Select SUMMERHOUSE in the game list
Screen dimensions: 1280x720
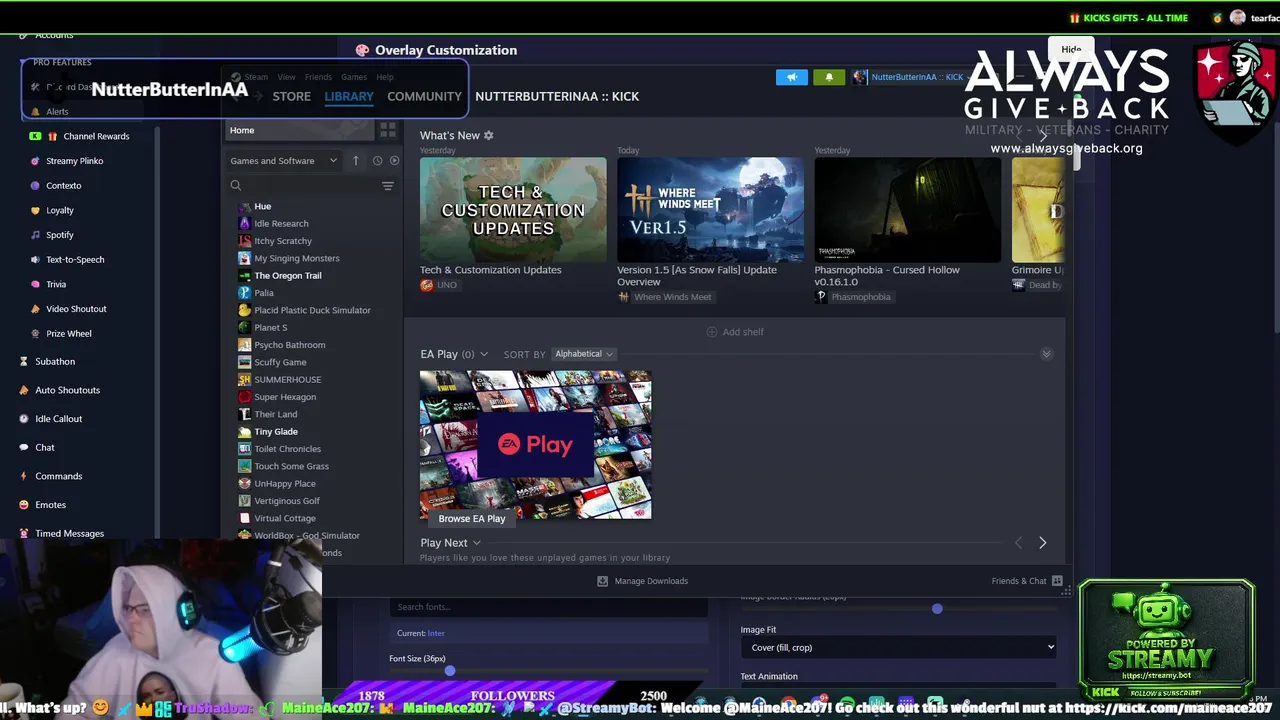(287, 380)
